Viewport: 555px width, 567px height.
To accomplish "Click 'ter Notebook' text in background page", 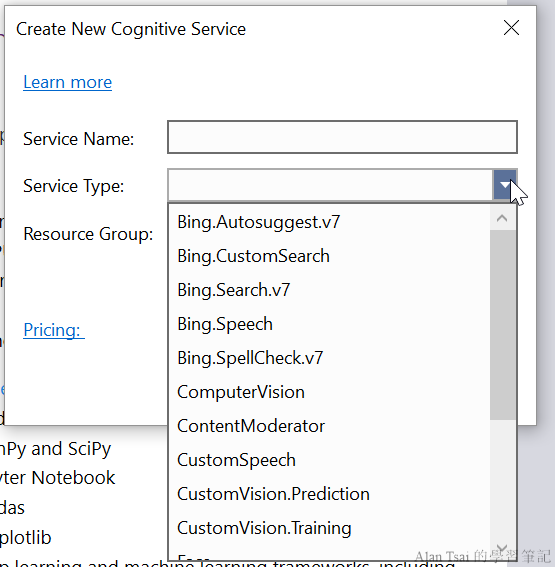I will [x=58, y=478].
